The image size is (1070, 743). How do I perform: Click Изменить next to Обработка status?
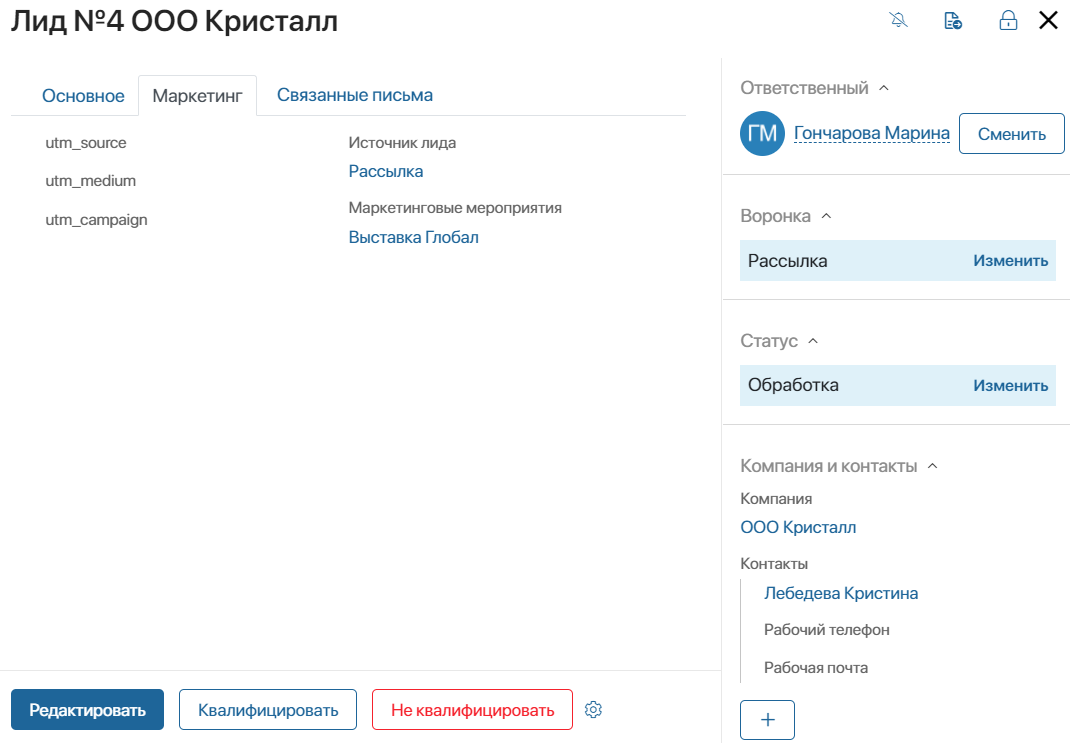click(x=1011, y=385)
